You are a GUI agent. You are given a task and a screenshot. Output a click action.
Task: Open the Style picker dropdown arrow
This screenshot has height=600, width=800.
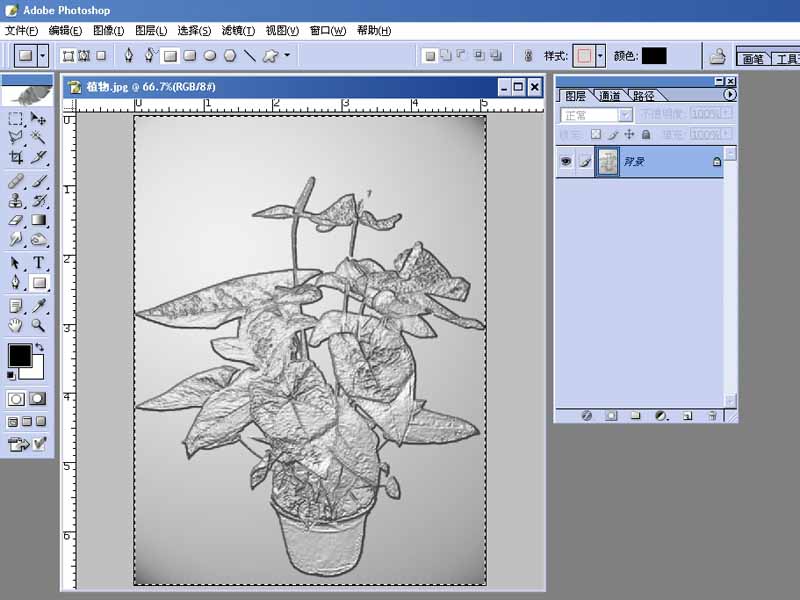tap(600, 55)
